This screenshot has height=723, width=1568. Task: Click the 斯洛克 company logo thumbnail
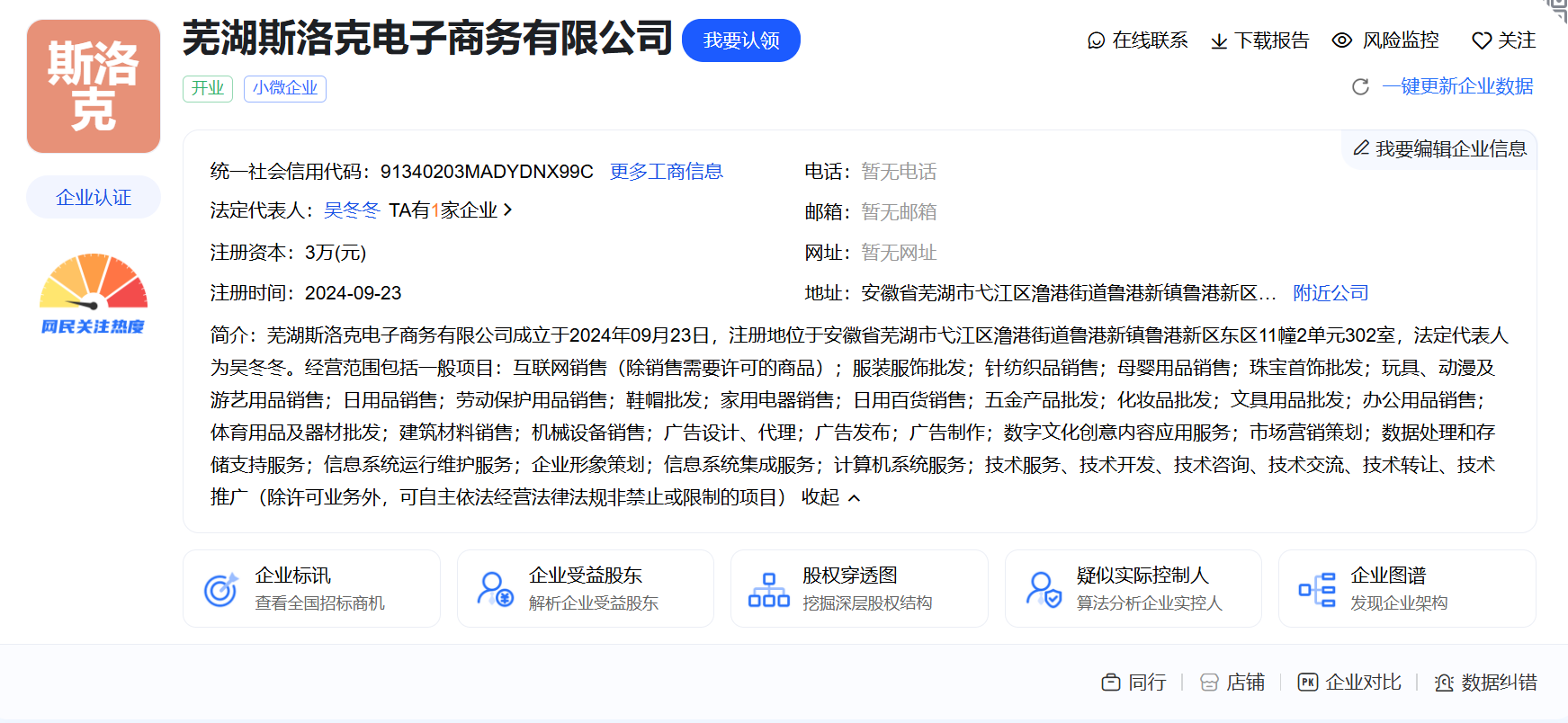coord(94,86)
